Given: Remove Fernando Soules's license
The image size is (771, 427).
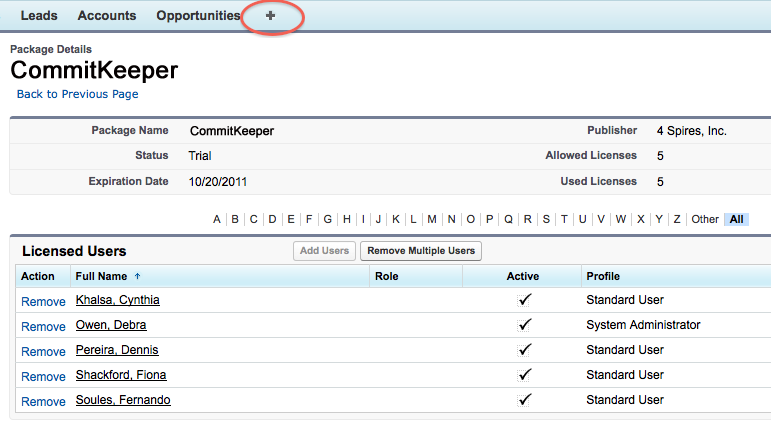Looking at the screenshot, I should coord(43,401).
